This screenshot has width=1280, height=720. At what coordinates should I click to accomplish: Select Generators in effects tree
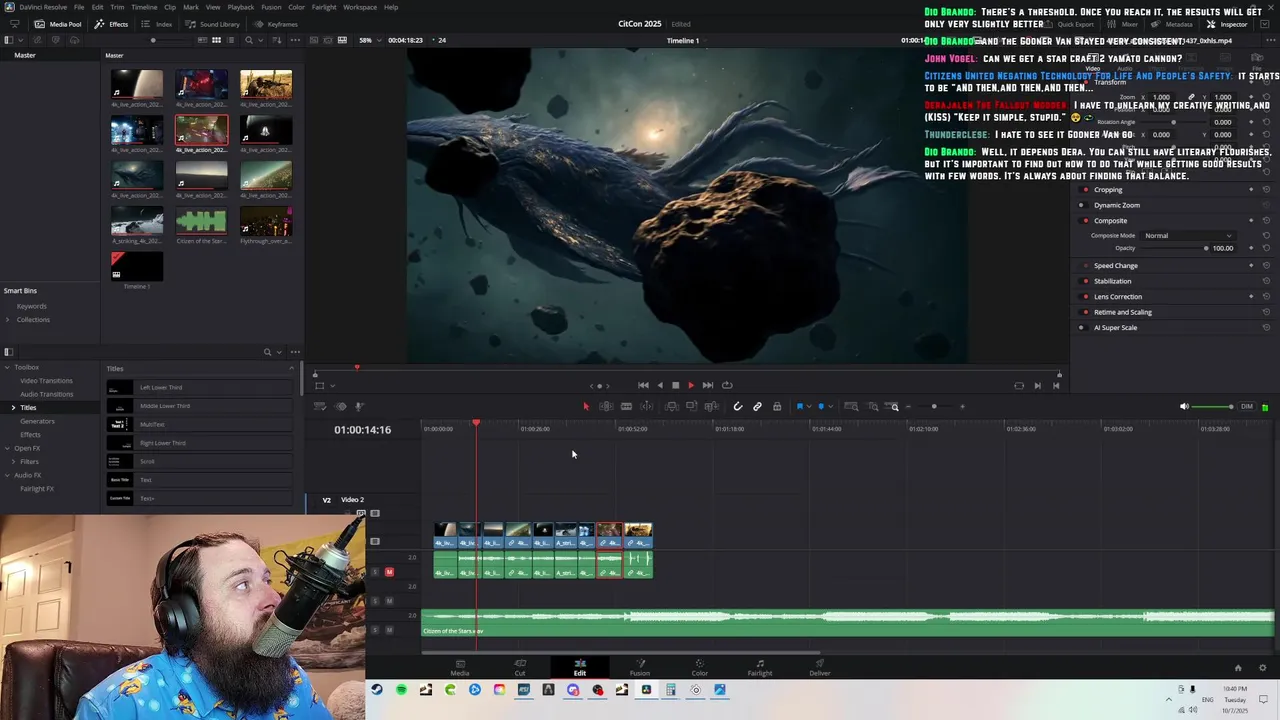[x=37, y=421]
